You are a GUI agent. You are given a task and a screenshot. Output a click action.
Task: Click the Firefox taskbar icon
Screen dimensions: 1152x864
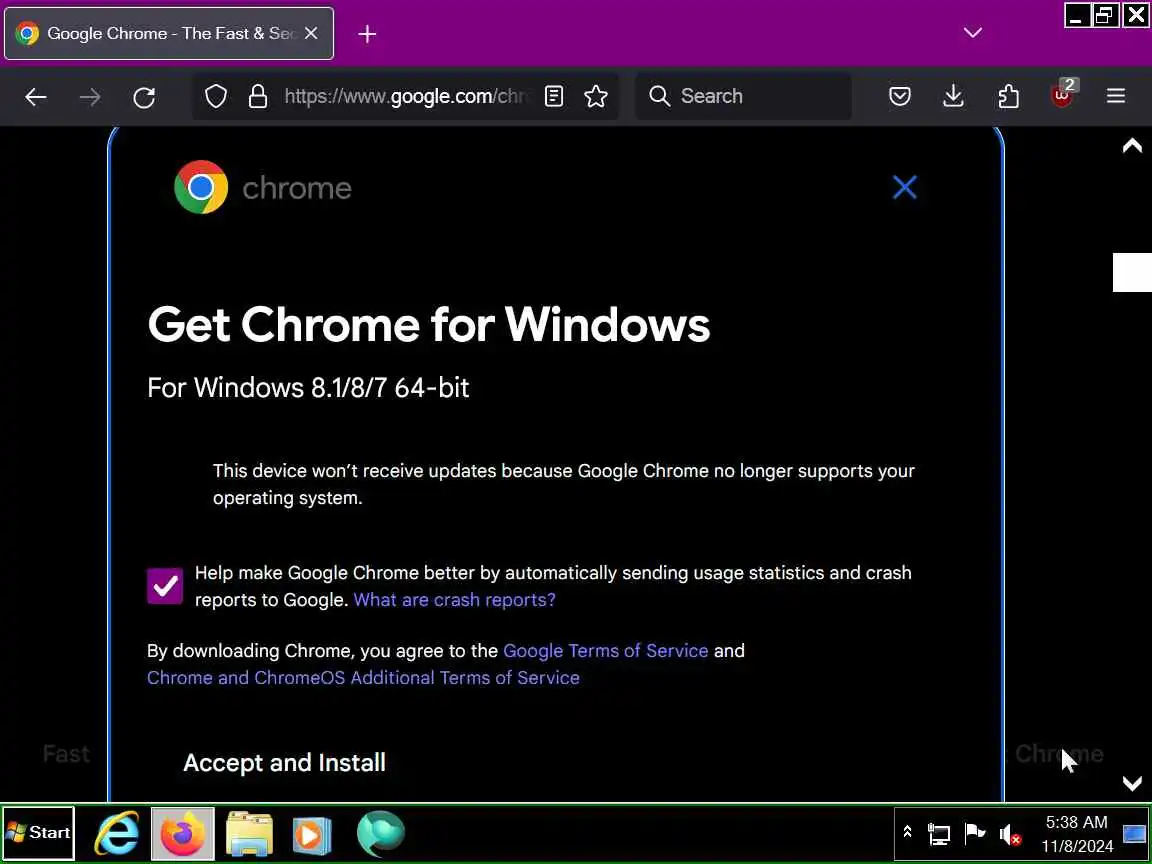pyautogui.click(x=183, y=833)
